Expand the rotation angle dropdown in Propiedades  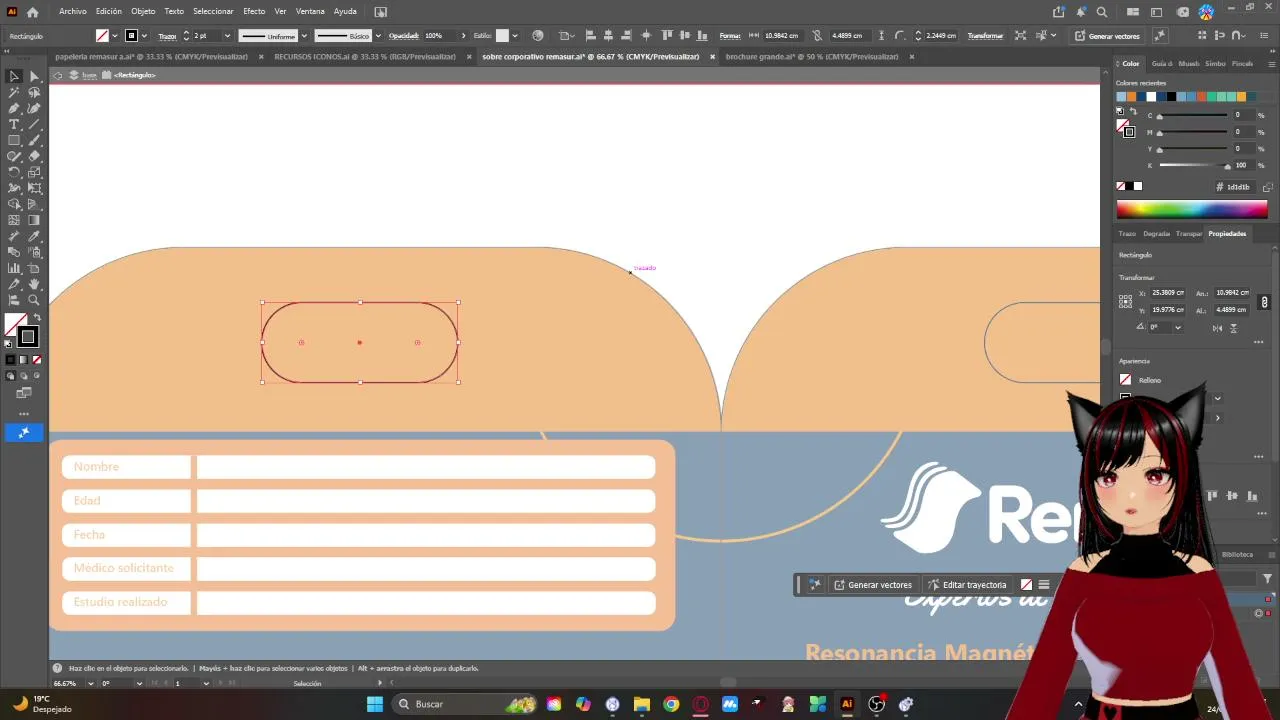pyautogui.click(x=1178, y=327)
